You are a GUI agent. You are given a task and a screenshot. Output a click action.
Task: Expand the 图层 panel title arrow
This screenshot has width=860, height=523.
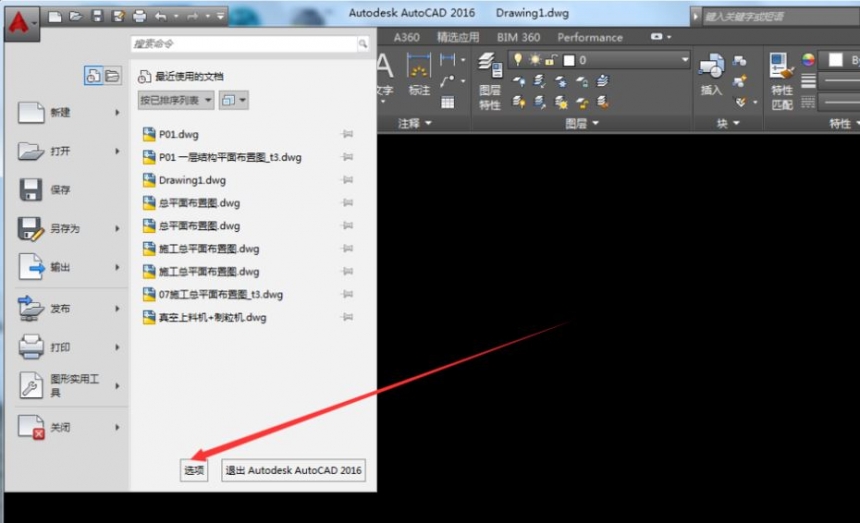click(596, 123)
